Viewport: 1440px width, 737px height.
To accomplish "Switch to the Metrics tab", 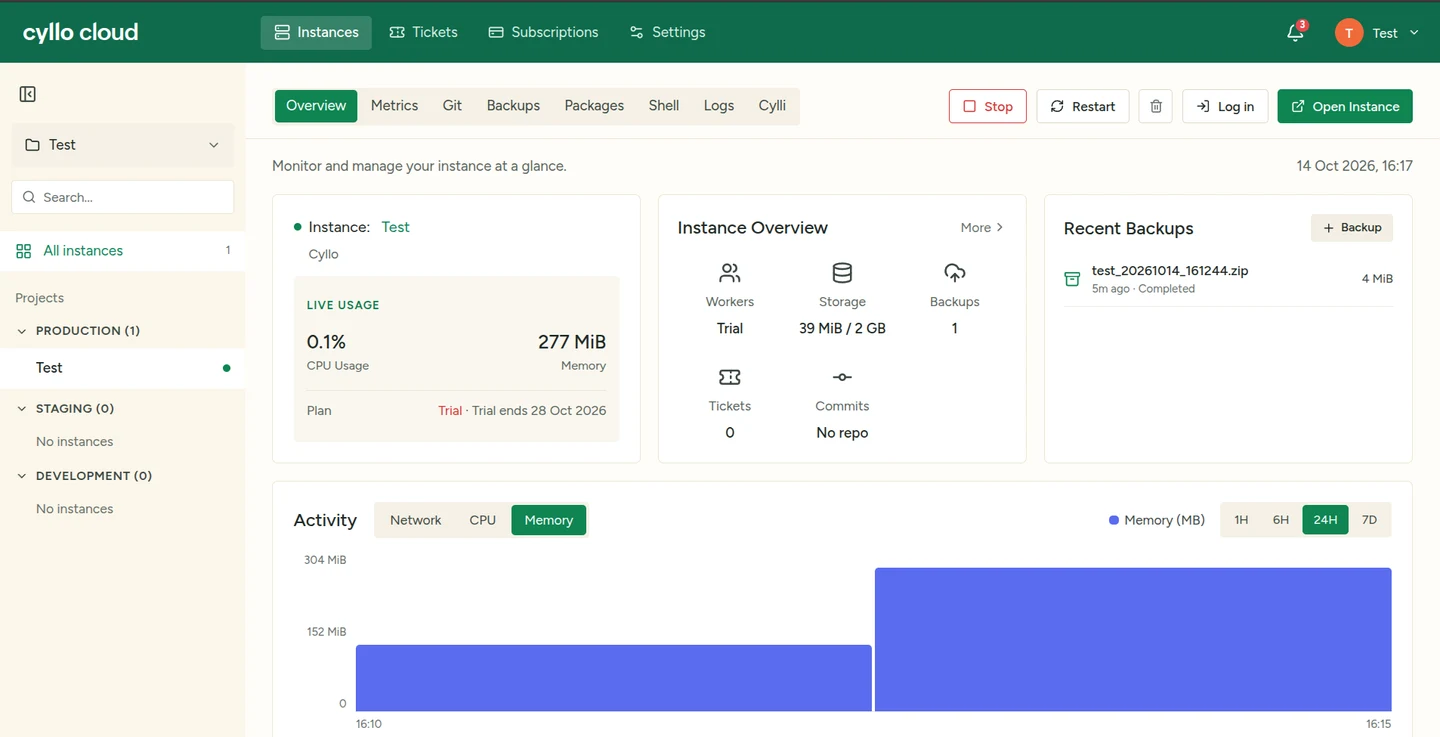I will [x=394, y=106].
